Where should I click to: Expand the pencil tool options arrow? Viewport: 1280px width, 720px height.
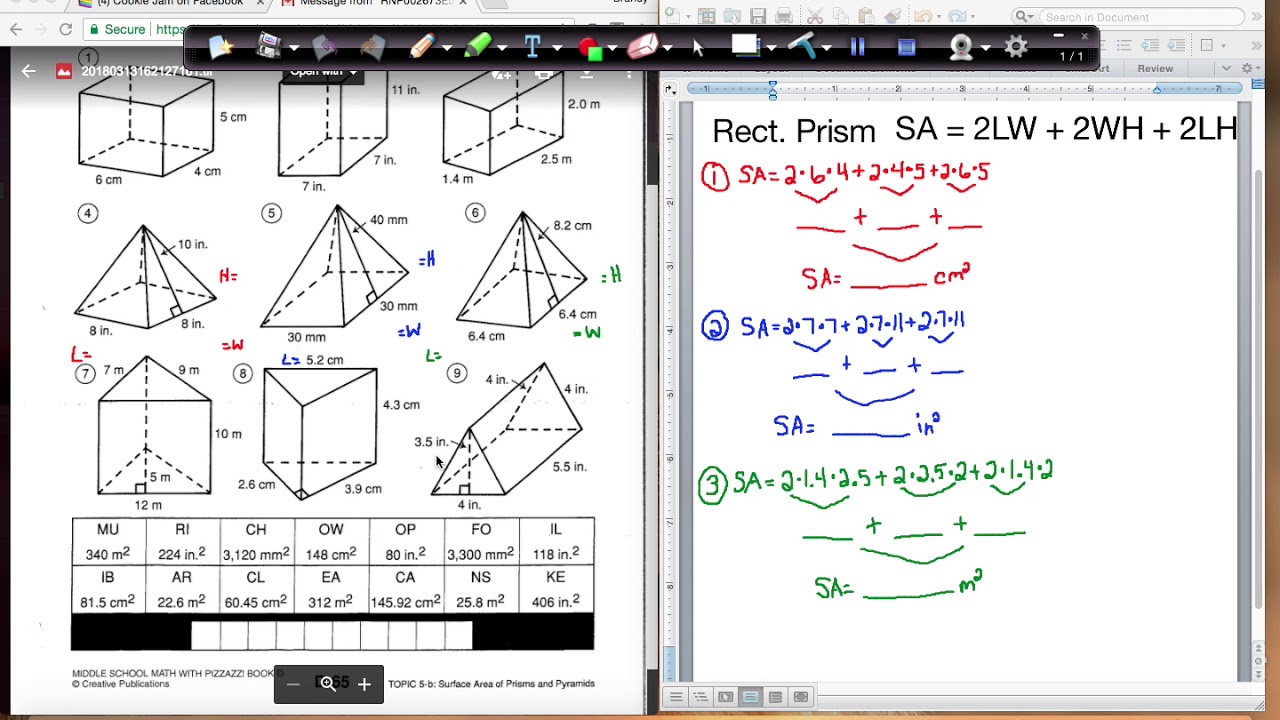click(446, 48)
